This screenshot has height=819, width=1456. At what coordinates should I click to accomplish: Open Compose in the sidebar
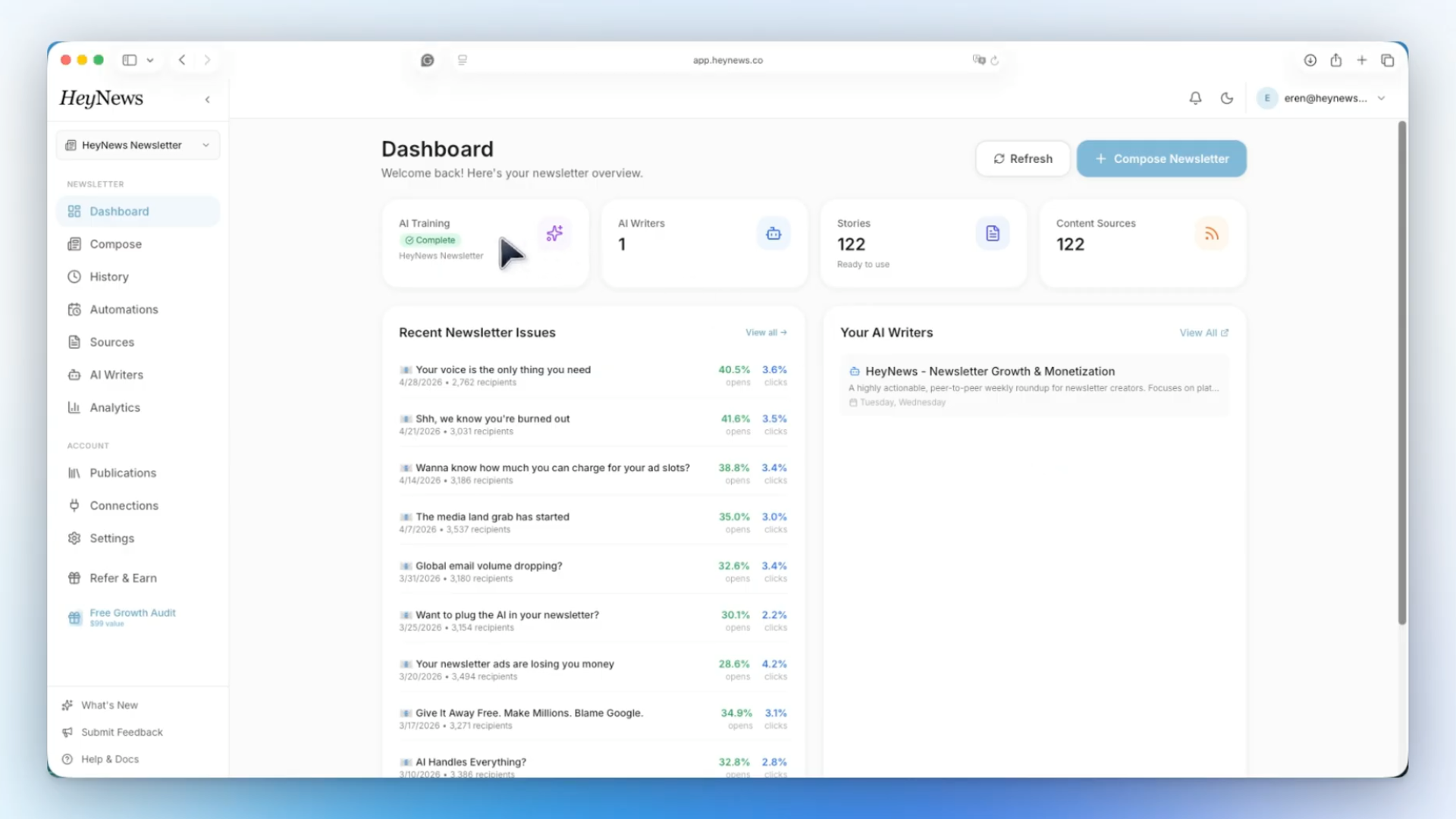click(138, 243)
